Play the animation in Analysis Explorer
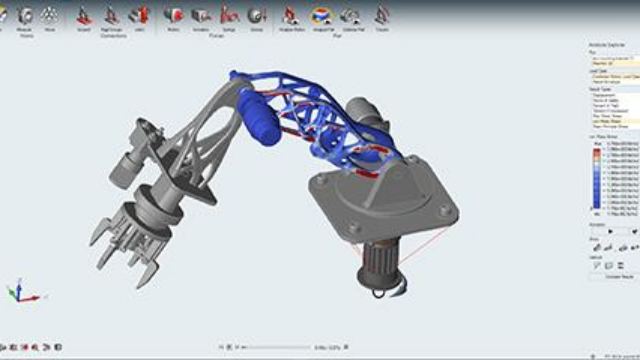This screenshot has width=640, height=360. 611,231
